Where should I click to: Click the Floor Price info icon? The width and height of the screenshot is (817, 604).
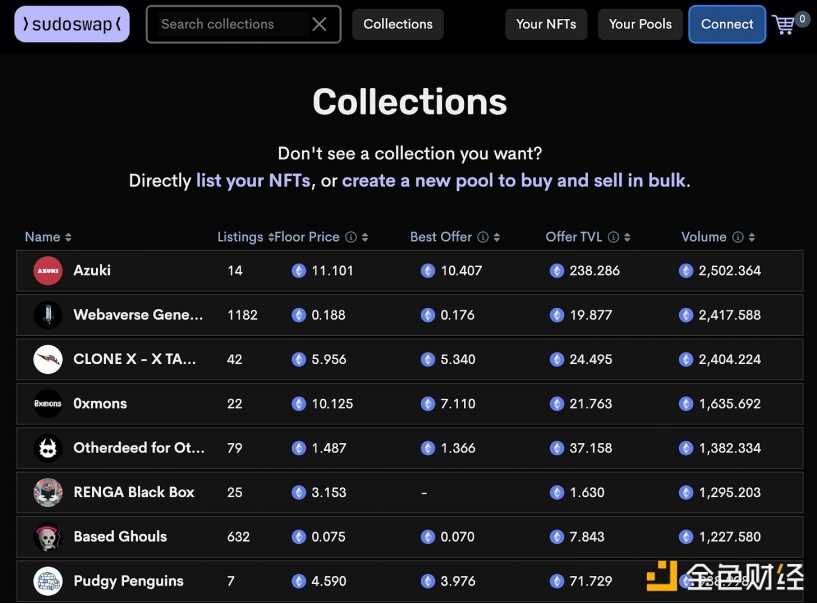point(351,237)
